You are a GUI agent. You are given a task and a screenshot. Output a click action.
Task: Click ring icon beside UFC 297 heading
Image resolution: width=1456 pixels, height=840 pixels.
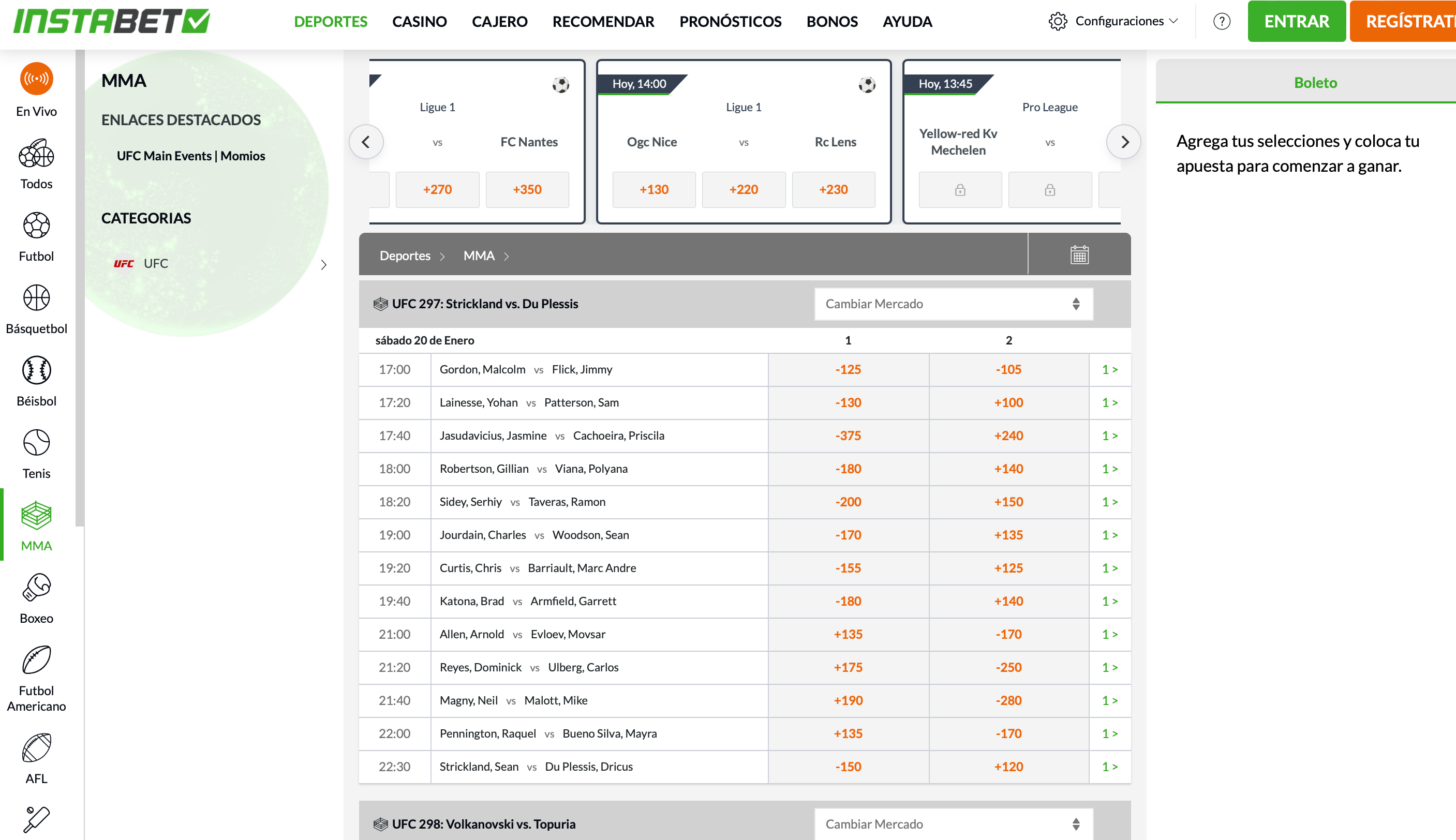click(380, 304)
